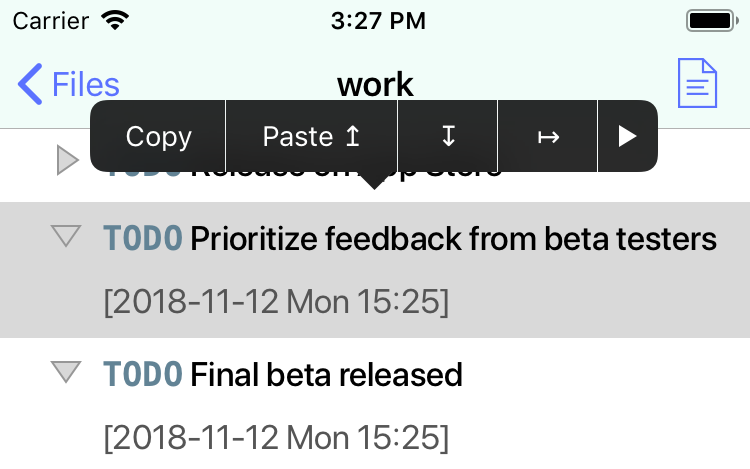Tap the battery indicator
Image resolution: width=750 pixels, height=469 pixels.
click(712, 21)
